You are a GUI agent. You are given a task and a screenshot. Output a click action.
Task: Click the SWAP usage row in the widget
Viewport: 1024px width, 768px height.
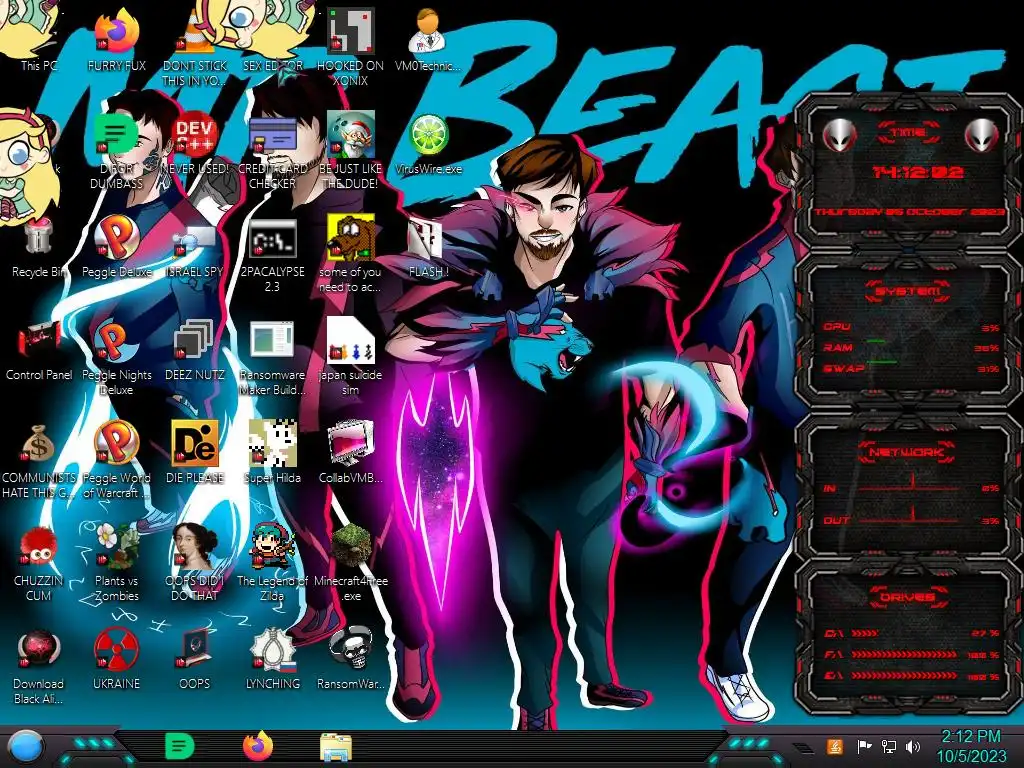pos(911,369)
